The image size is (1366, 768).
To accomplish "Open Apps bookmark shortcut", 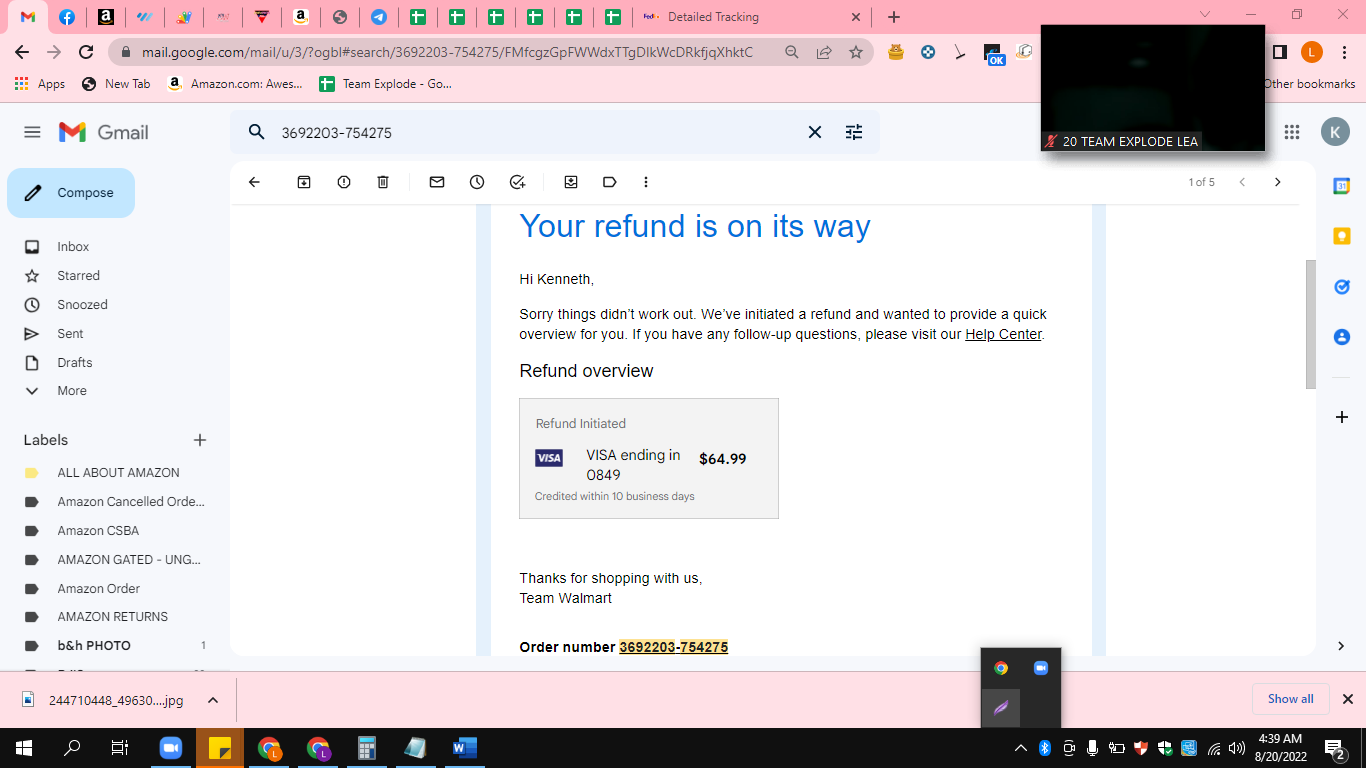I will pyautogui.click(x=40, y=84).
